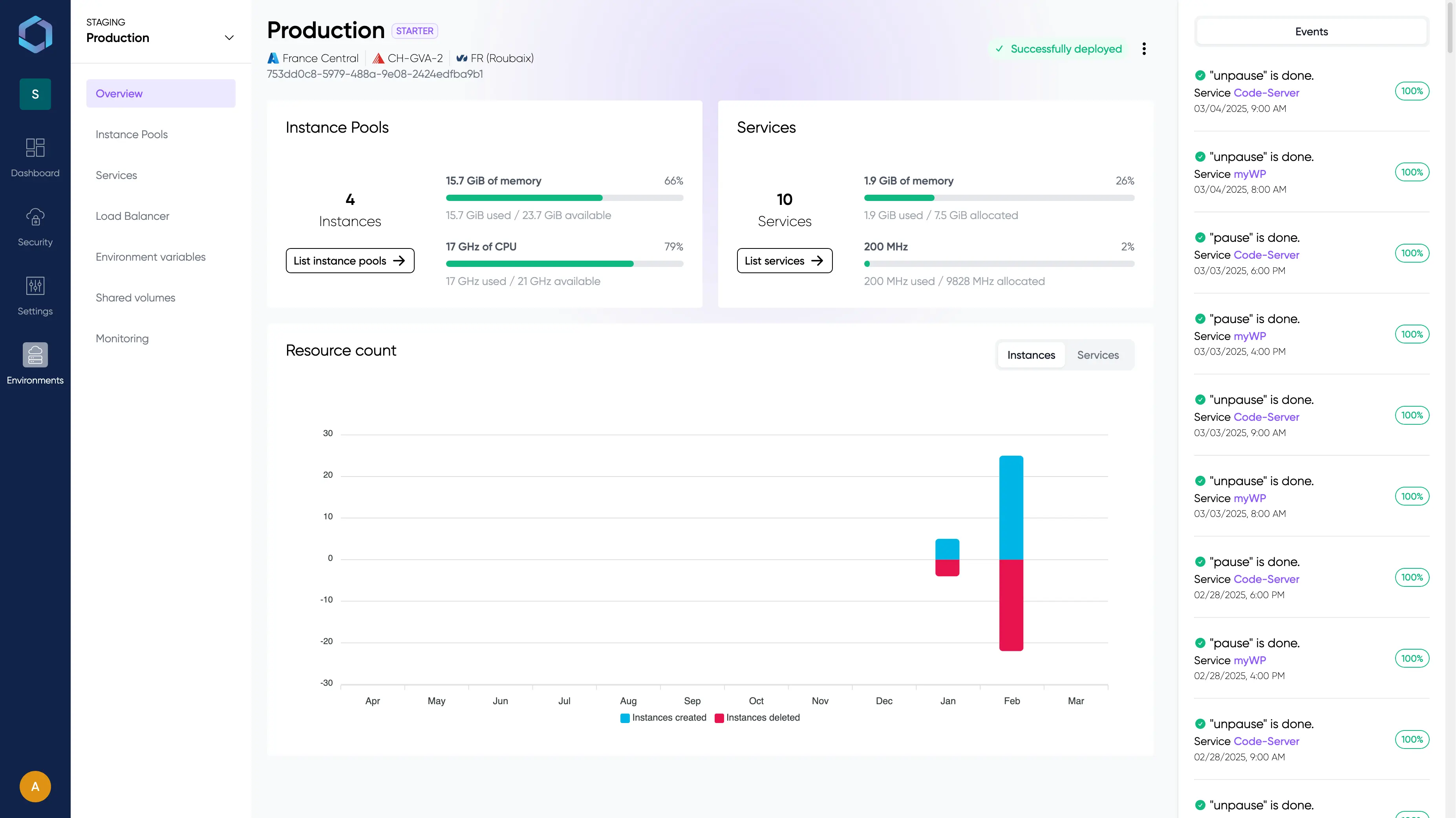Click the Code-Server service link
Viewport: 1456px width, 818px height.
pyautogui.click(x=1266, y=92)
